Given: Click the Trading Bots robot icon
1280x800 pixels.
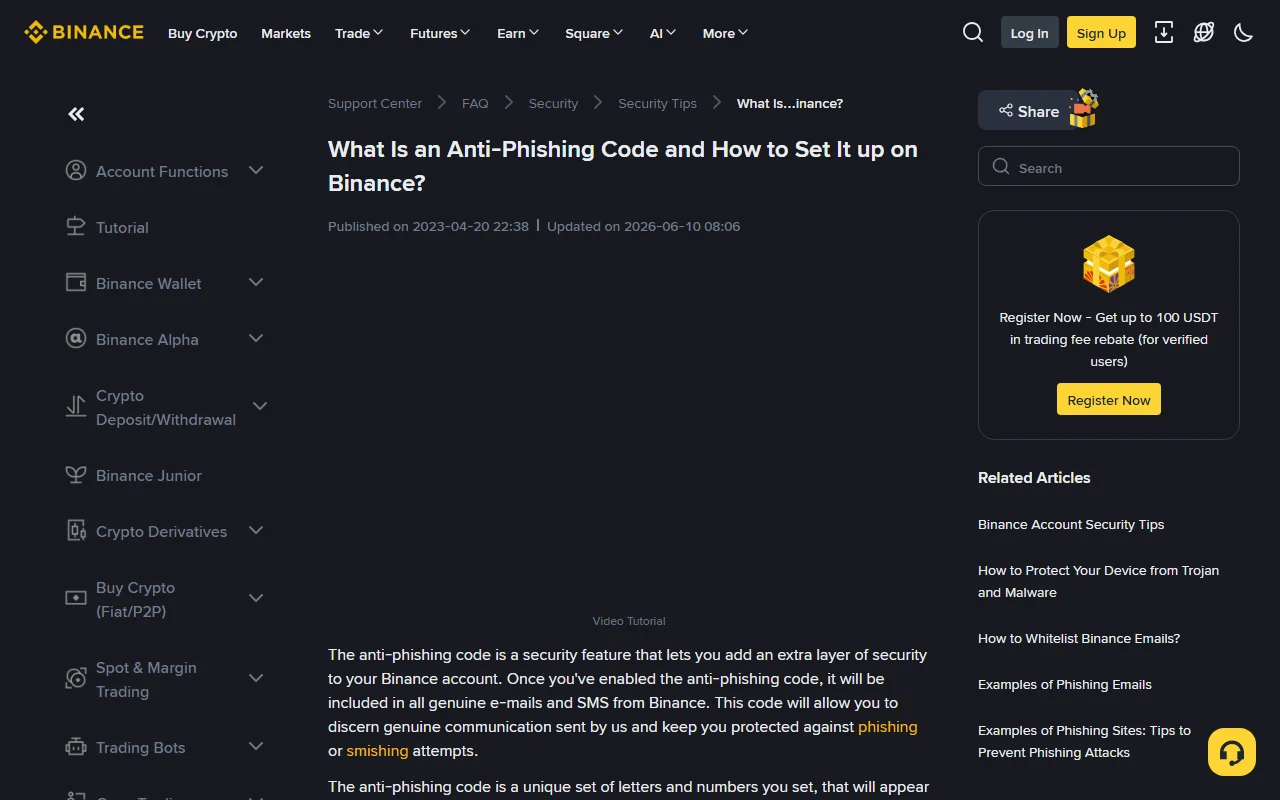Looking at the screenshot, I should tap(76, 747).
